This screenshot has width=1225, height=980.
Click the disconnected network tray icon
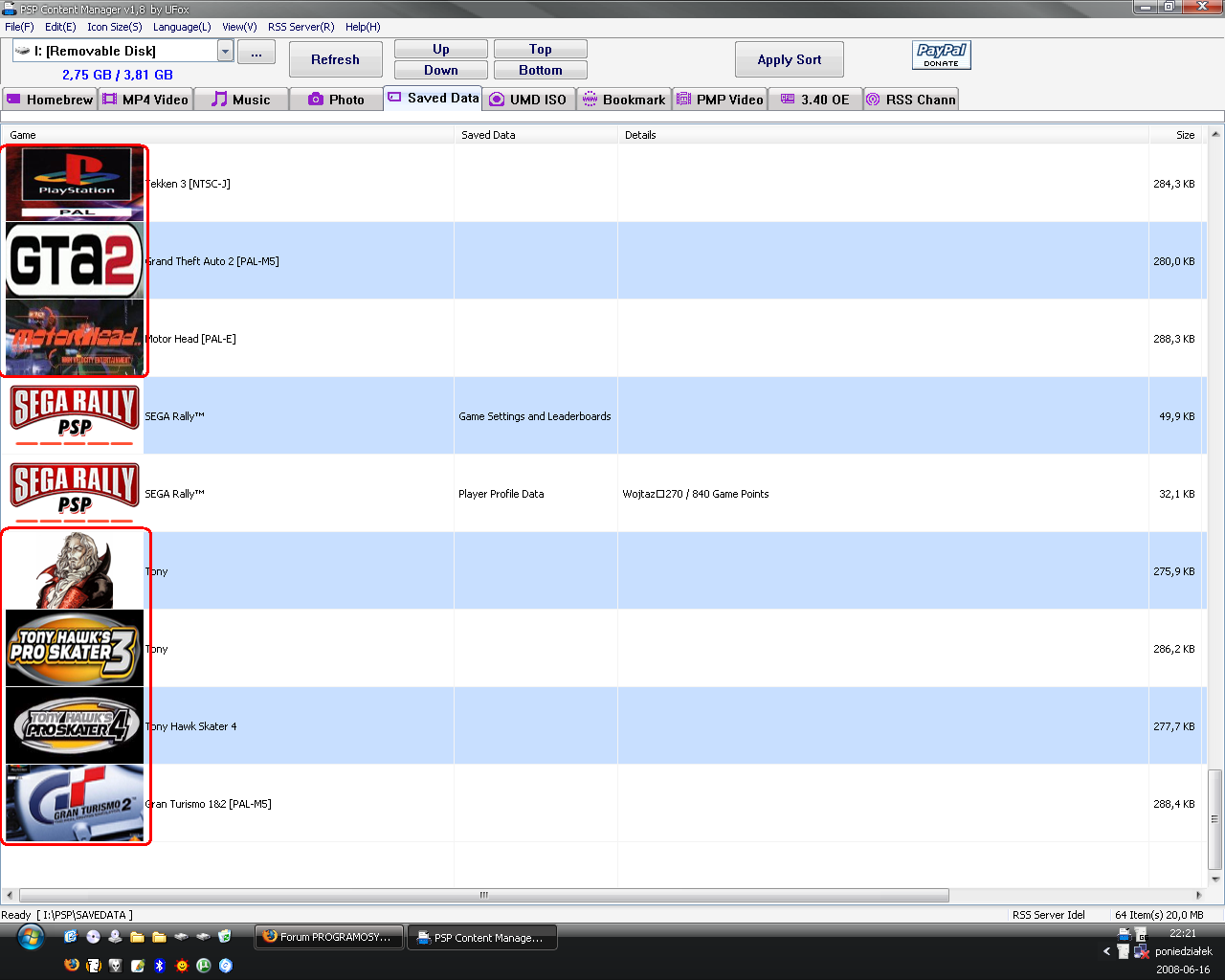pyautogui.click(x=1141, y=951)
